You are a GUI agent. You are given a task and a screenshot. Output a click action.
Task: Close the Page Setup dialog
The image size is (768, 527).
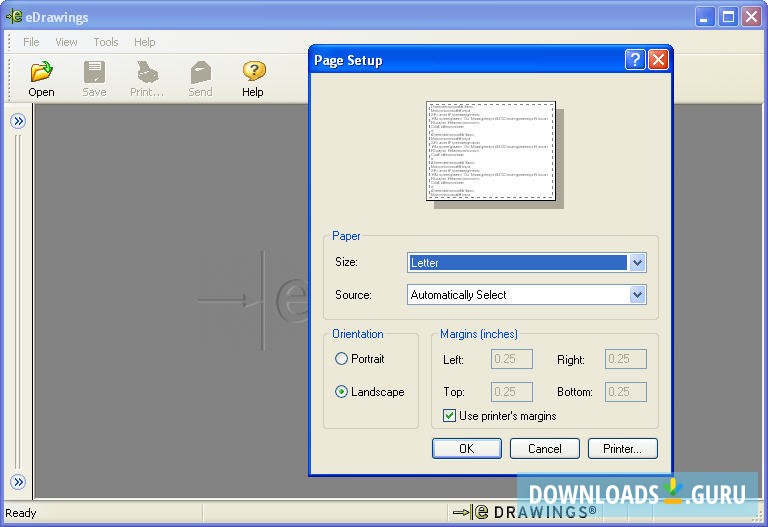658,60
